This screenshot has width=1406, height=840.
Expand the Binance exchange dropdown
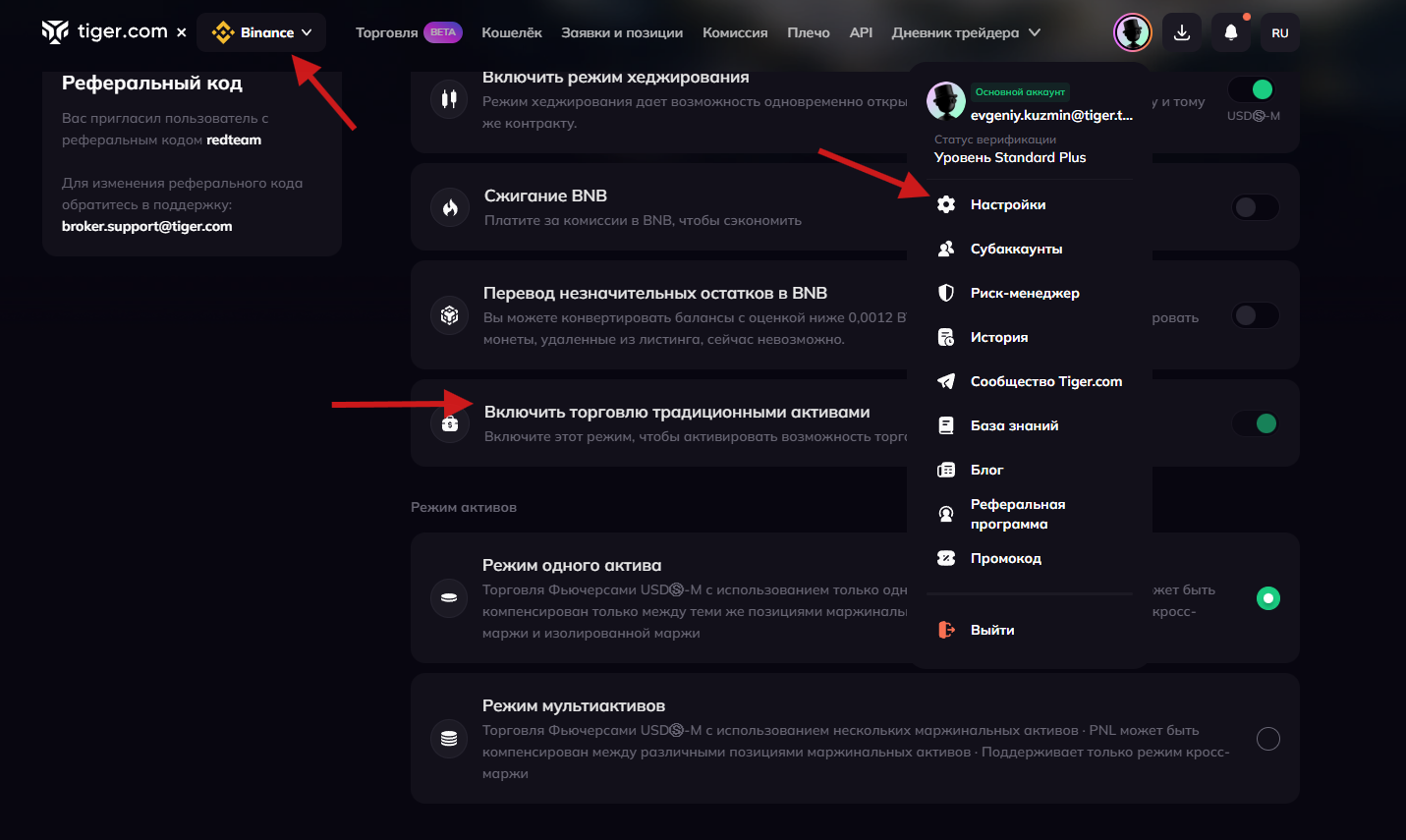(262, 32)
